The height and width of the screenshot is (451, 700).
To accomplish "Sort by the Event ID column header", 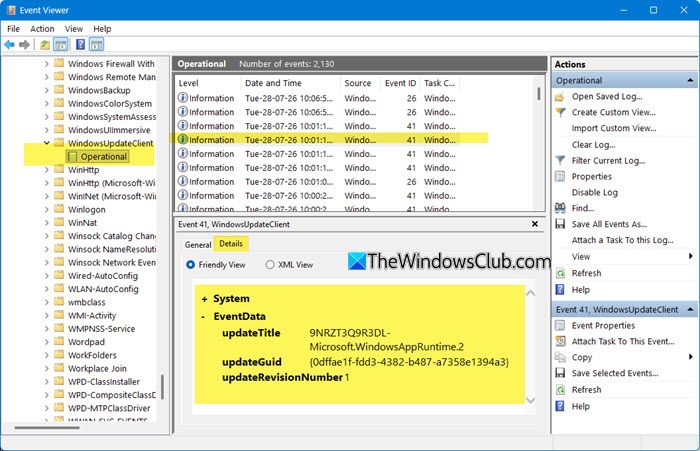I will click(x=400, y=83).
